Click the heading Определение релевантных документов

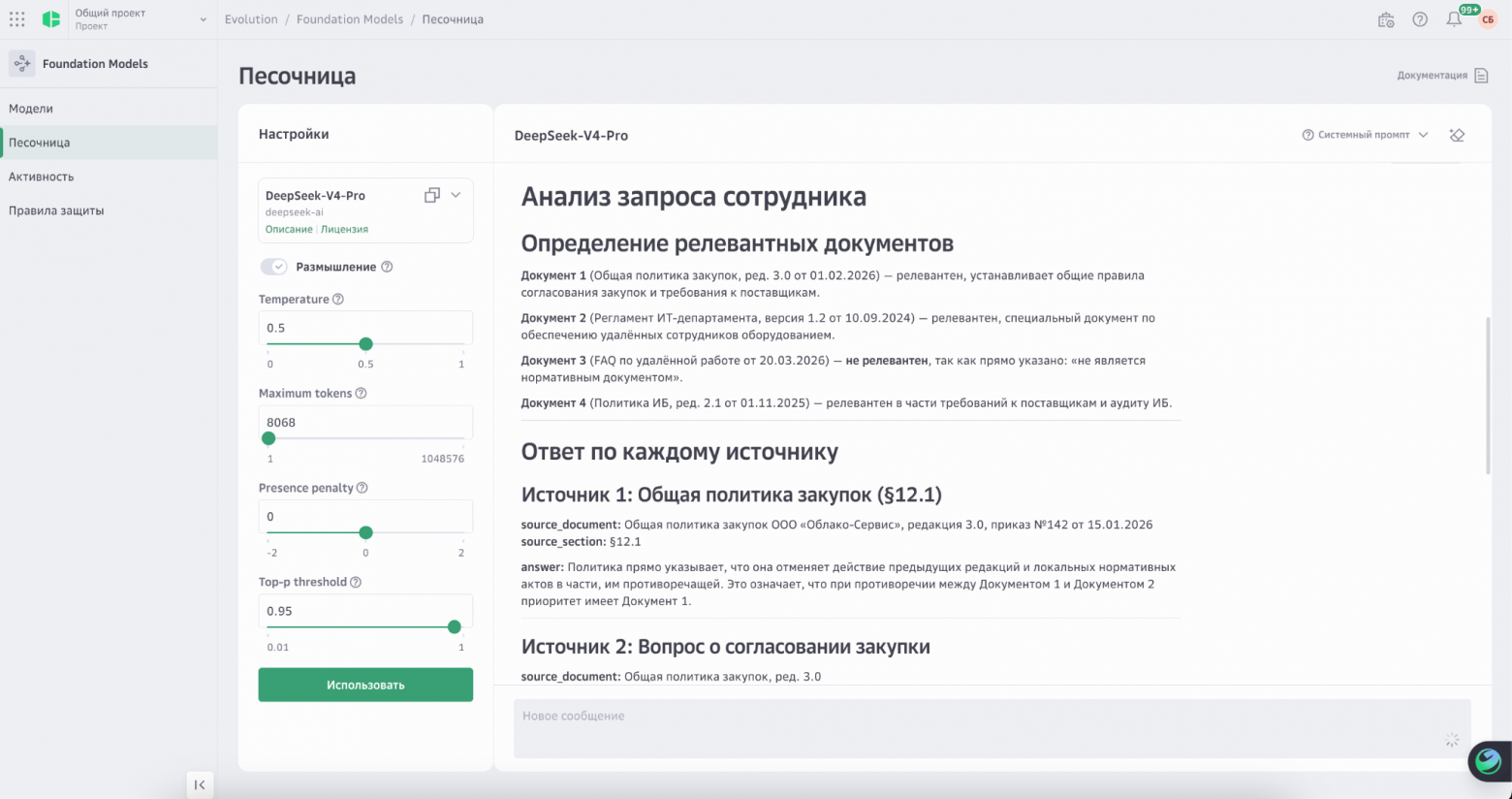(x=738, y=243)
